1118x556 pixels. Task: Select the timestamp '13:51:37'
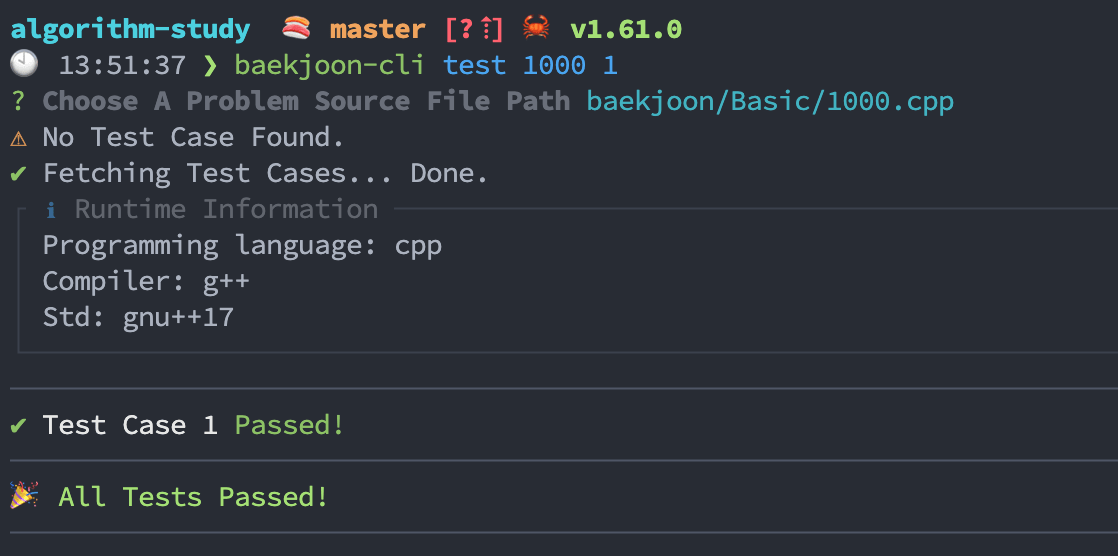(122, 66)
